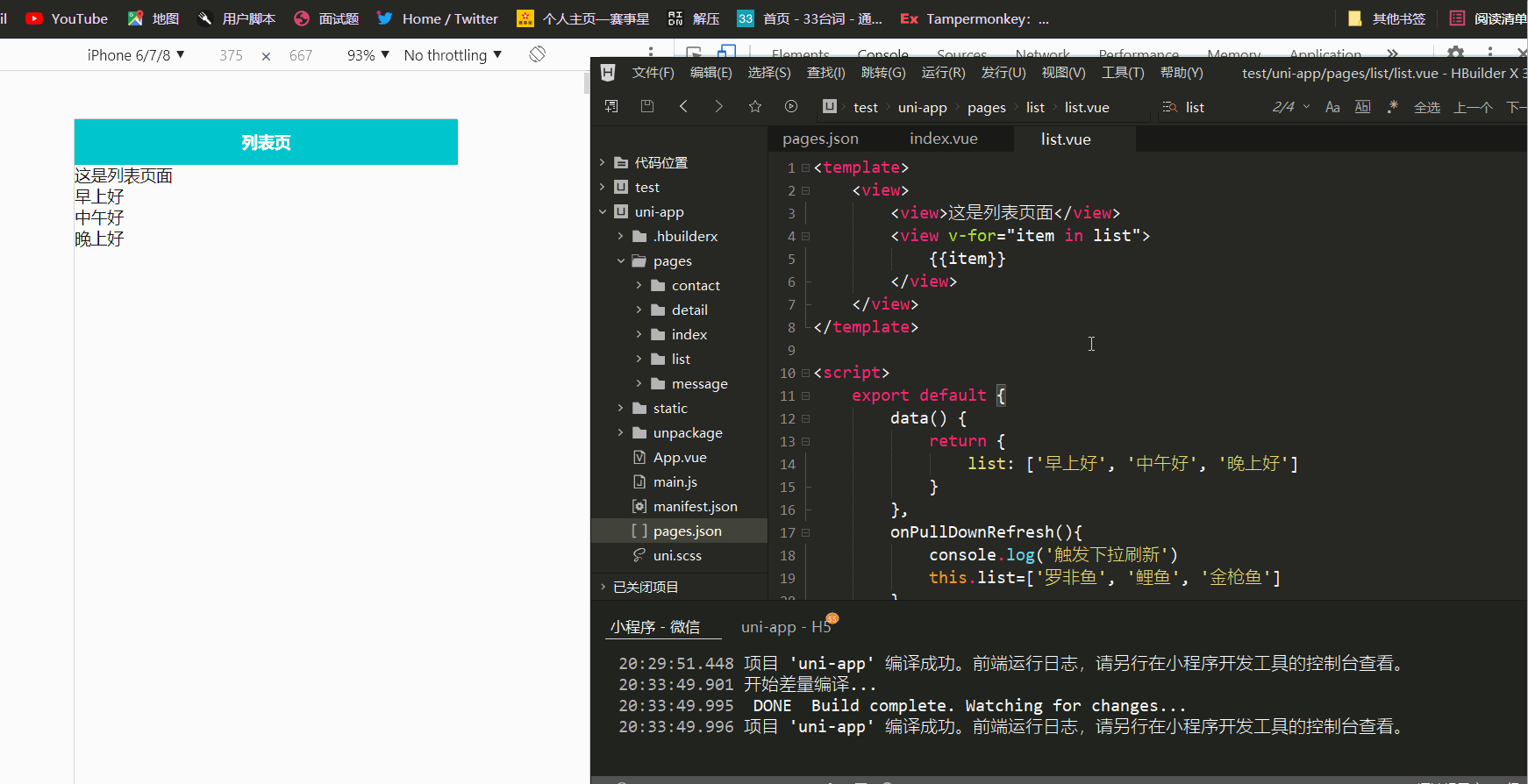
Task: Toggle regex search option
Action: point(1392,107)
